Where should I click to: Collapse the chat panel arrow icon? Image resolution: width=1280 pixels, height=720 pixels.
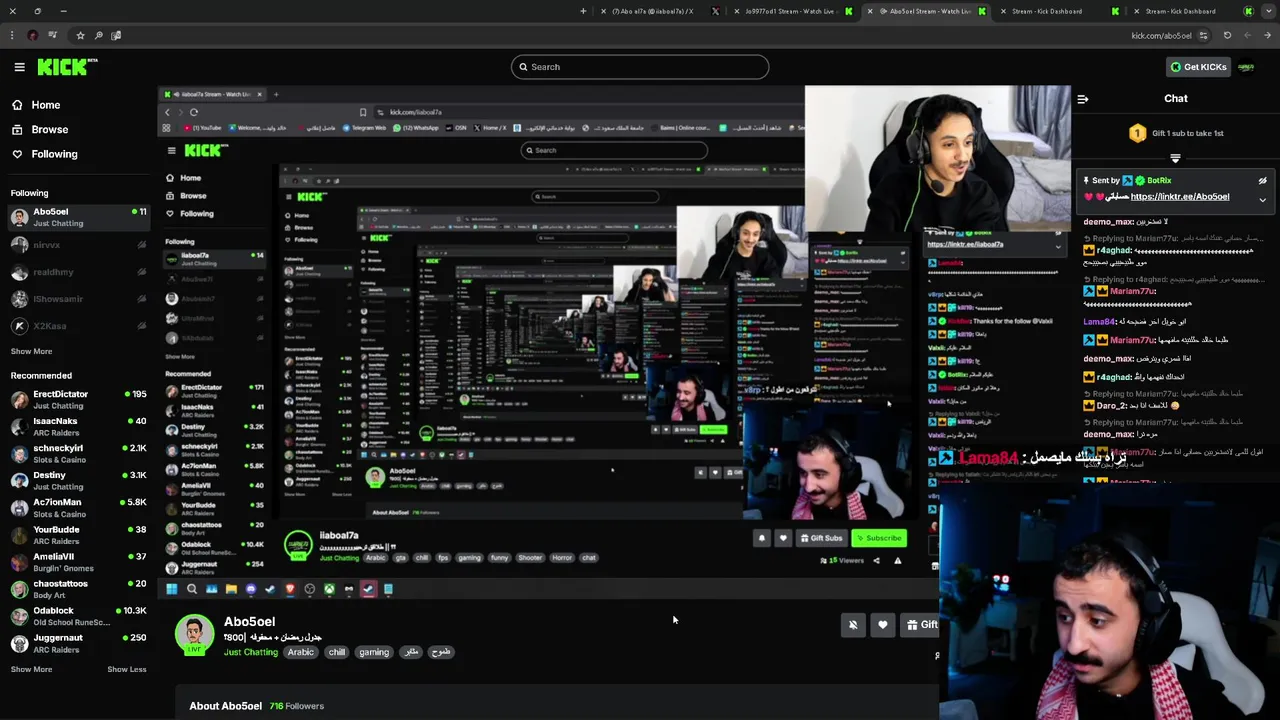pos(1082,99)
